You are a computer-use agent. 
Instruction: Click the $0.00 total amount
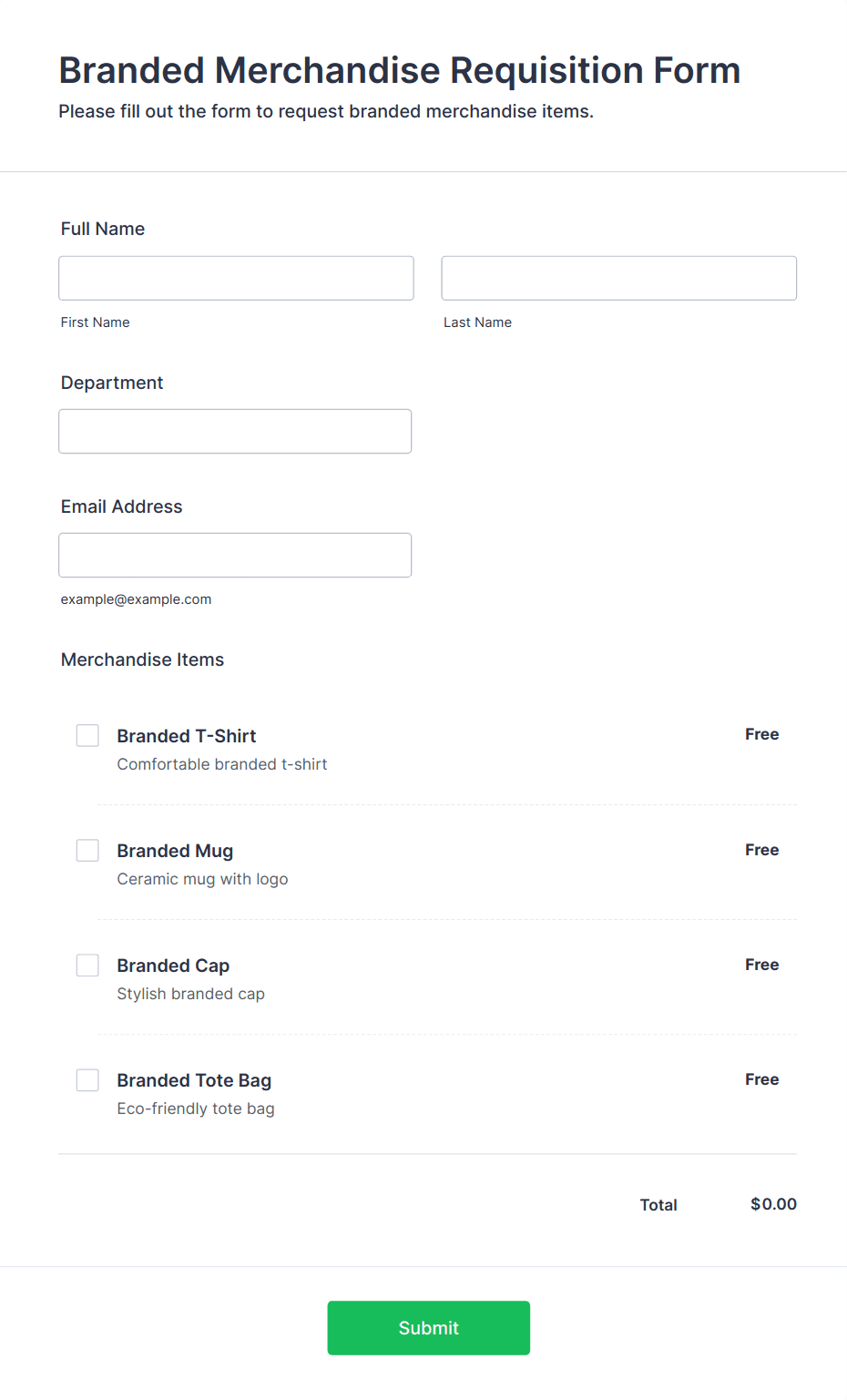pyautogui.click(x=773, y=1204)
